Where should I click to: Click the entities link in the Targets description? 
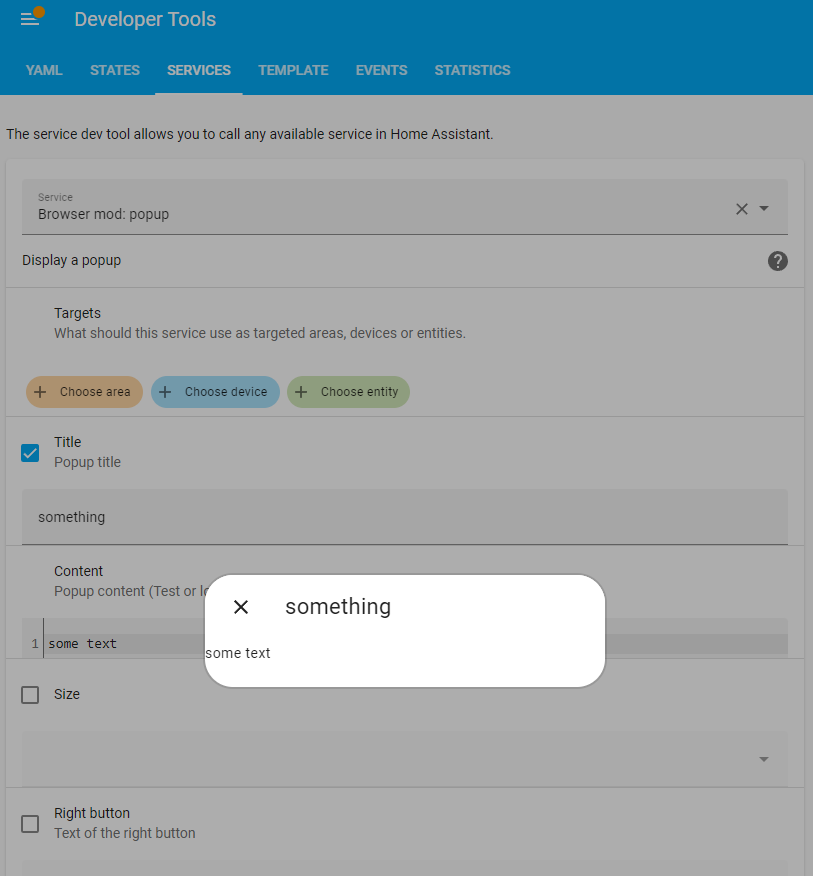click(x=441, y=333)
